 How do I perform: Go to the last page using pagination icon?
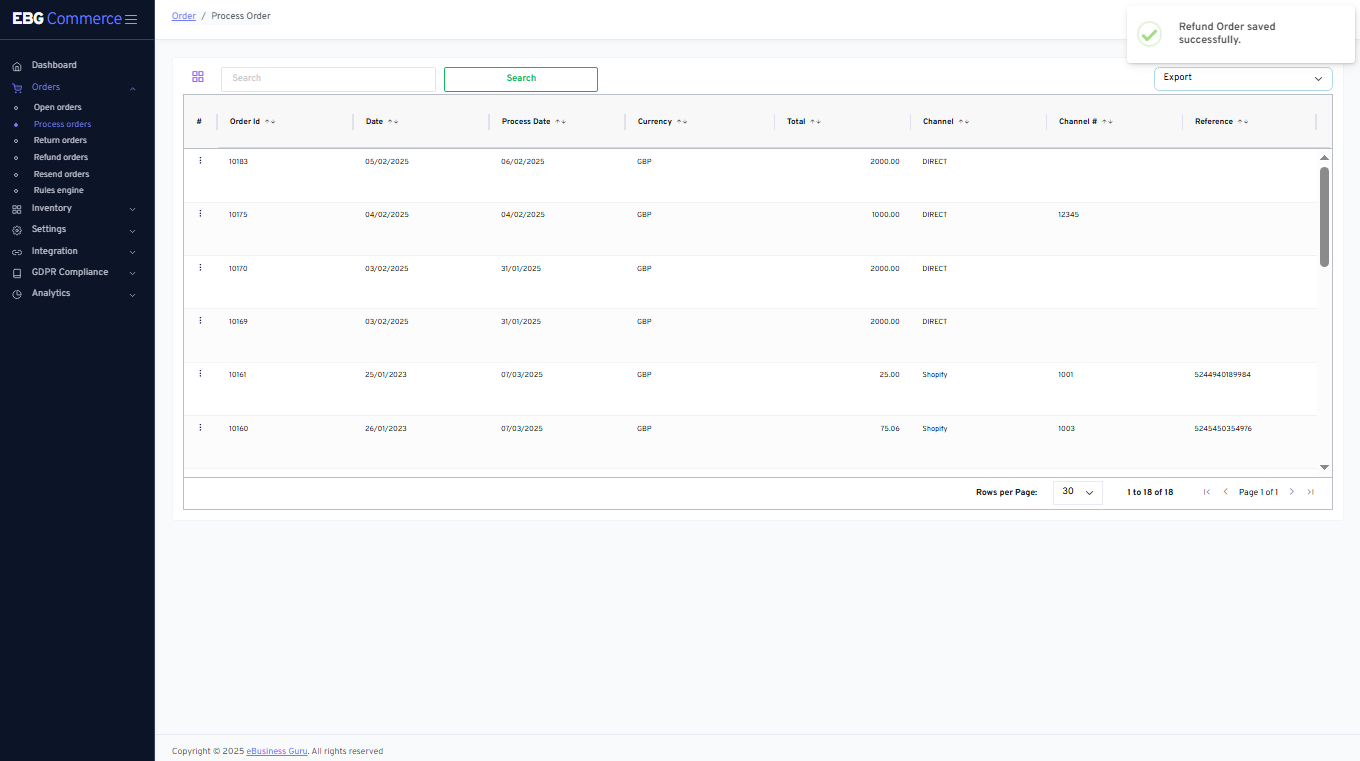[x=1311, y=492]
